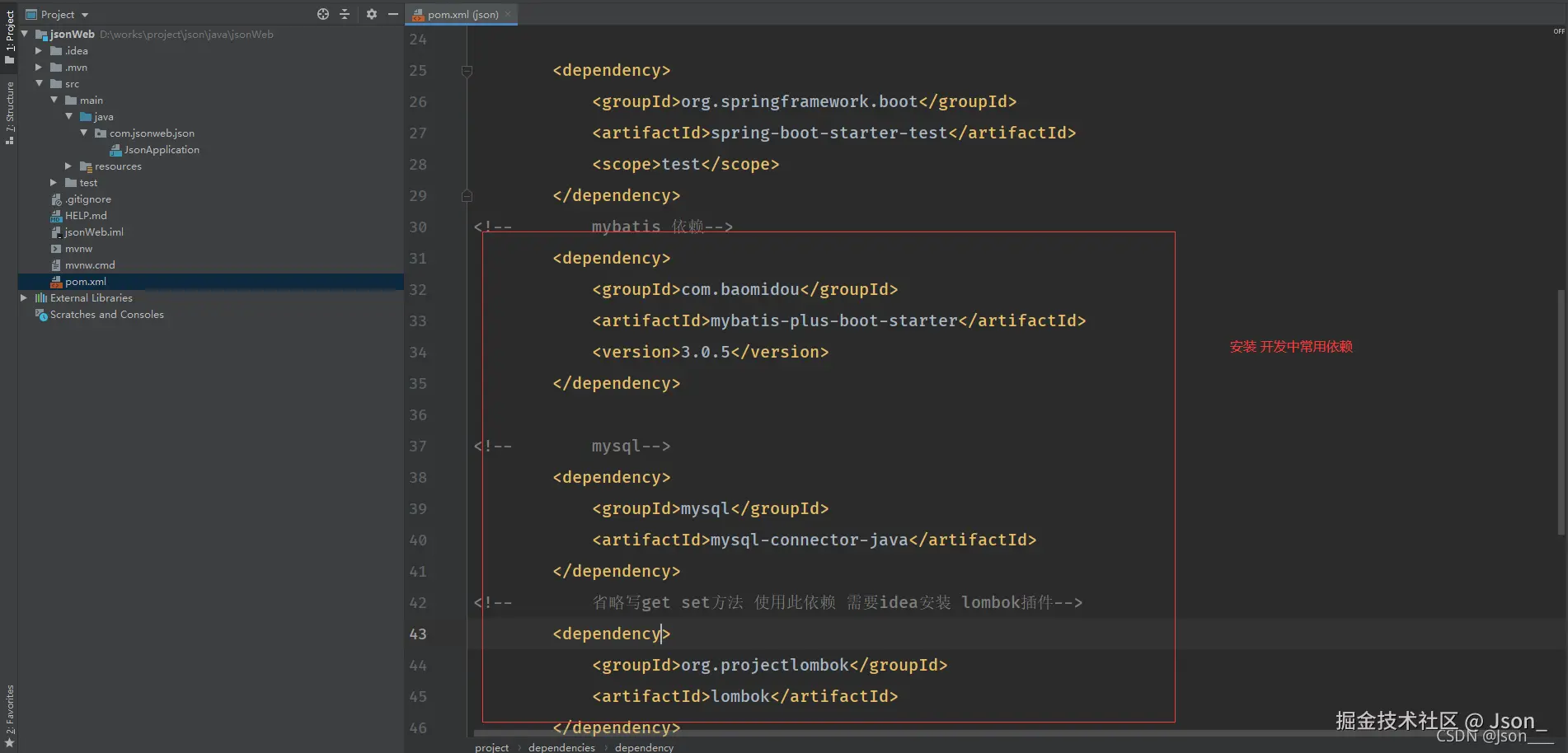This screenshot has width=1568, height=753.
Task: Click breadcrumb 'dependency' at editor bottom
Action: [x=645, y=747]
